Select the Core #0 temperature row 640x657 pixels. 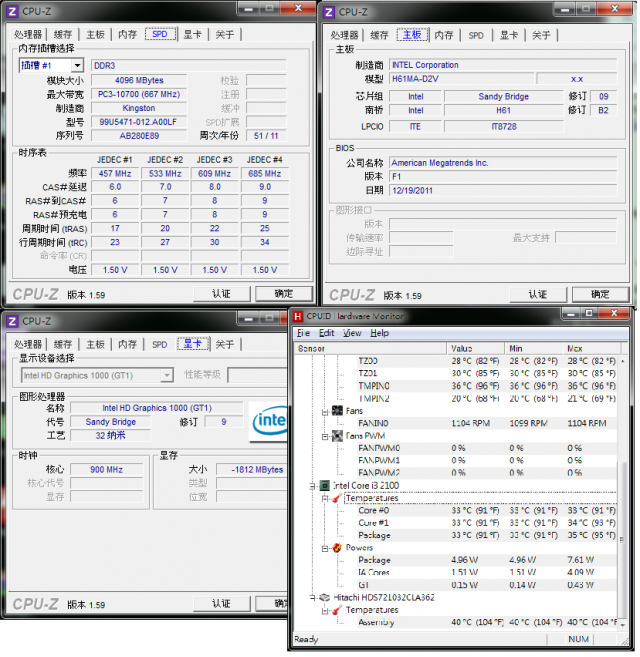(x=486, y=511)
